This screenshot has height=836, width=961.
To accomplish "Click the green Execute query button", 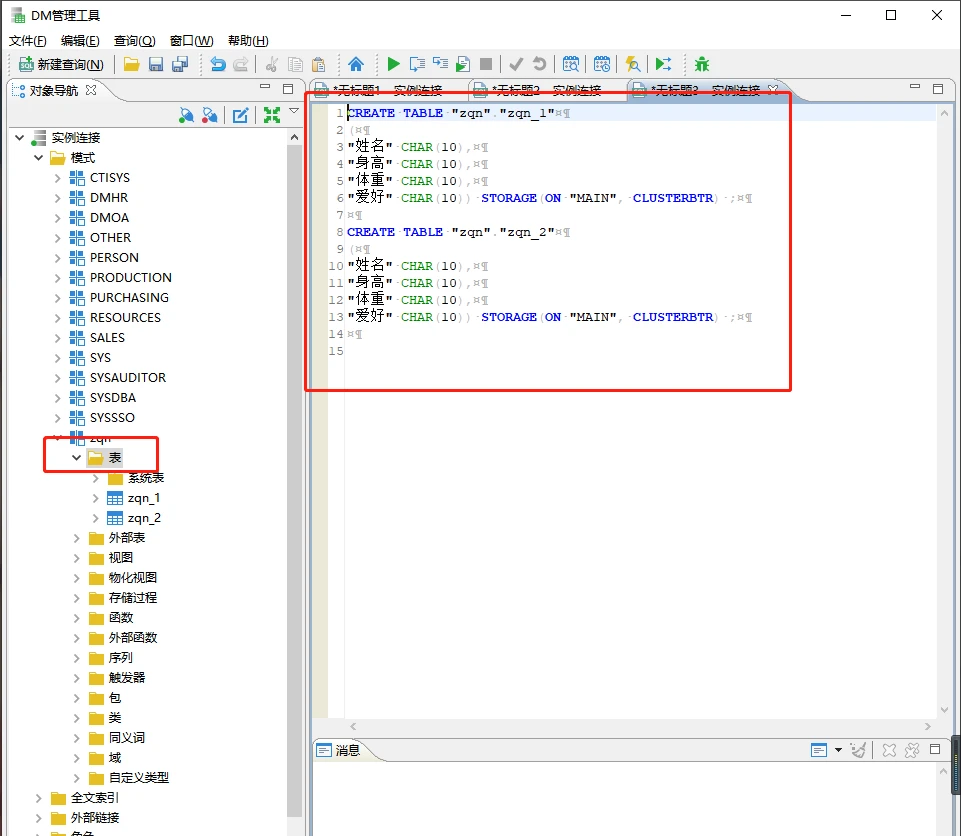I will point(394,64).
